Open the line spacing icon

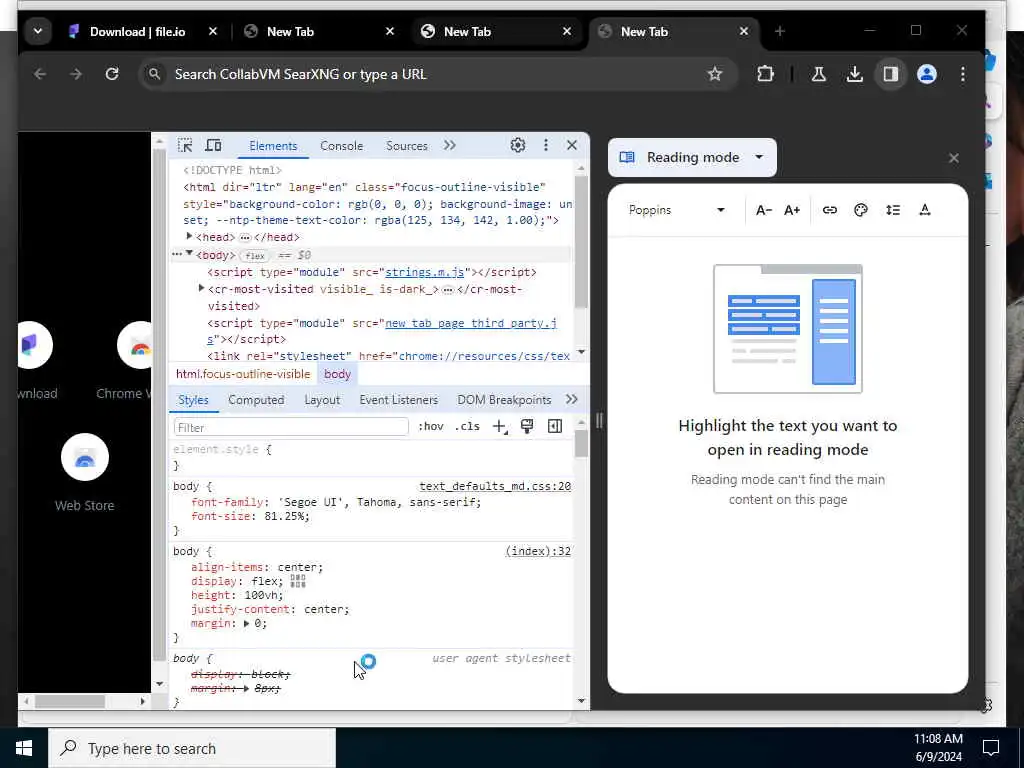tap(893, 210)
